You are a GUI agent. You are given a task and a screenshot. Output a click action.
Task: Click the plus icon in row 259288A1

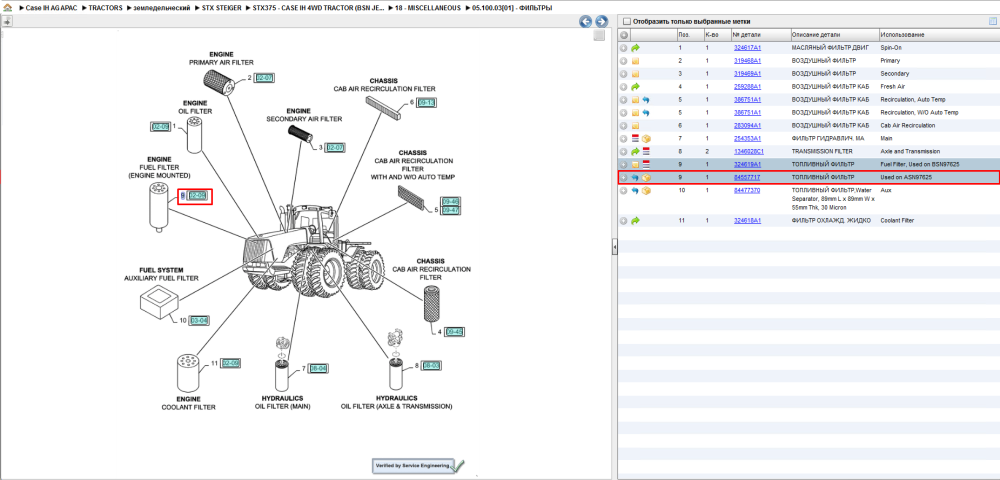tap(624, 87)
